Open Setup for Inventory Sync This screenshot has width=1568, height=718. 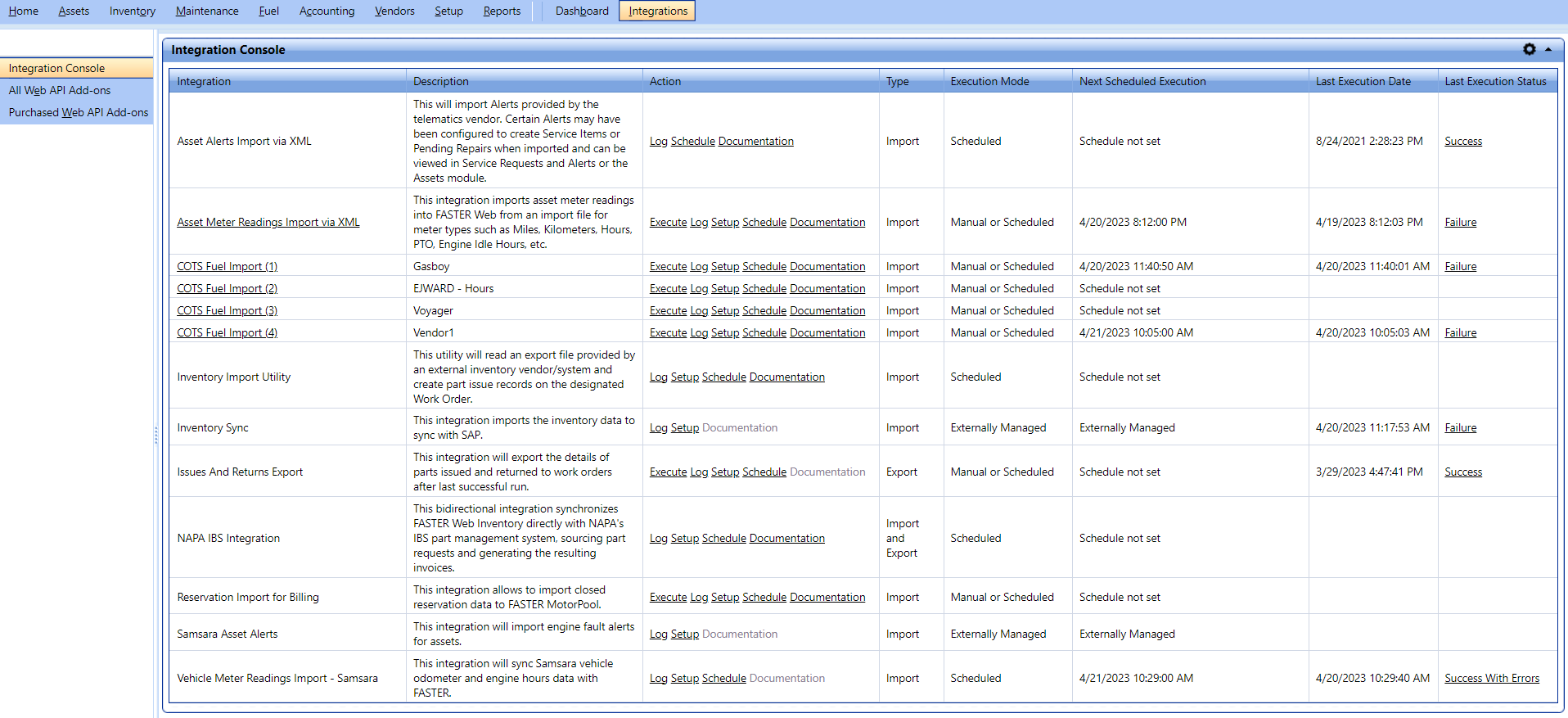point(685,427)
